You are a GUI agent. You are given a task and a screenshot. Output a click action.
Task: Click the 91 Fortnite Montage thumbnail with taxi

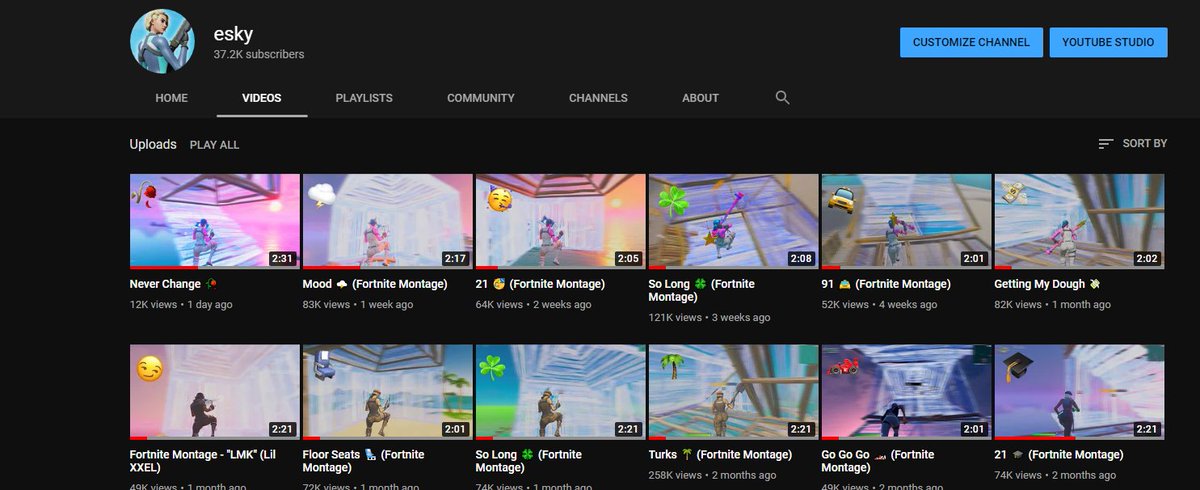tap(906, 221)
